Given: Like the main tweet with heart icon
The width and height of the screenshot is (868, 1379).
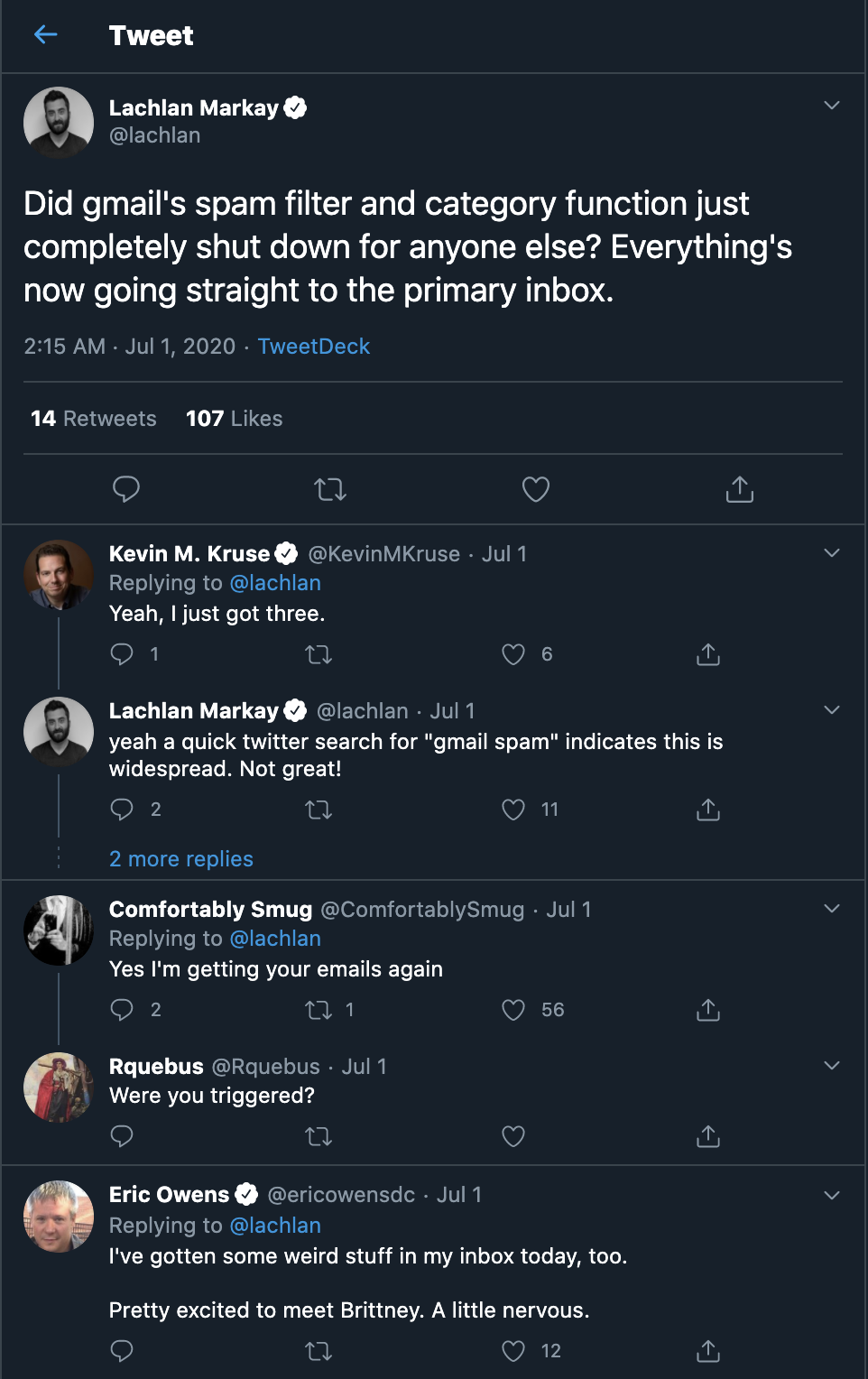Looking at the screenshot, I should (536, 489).
